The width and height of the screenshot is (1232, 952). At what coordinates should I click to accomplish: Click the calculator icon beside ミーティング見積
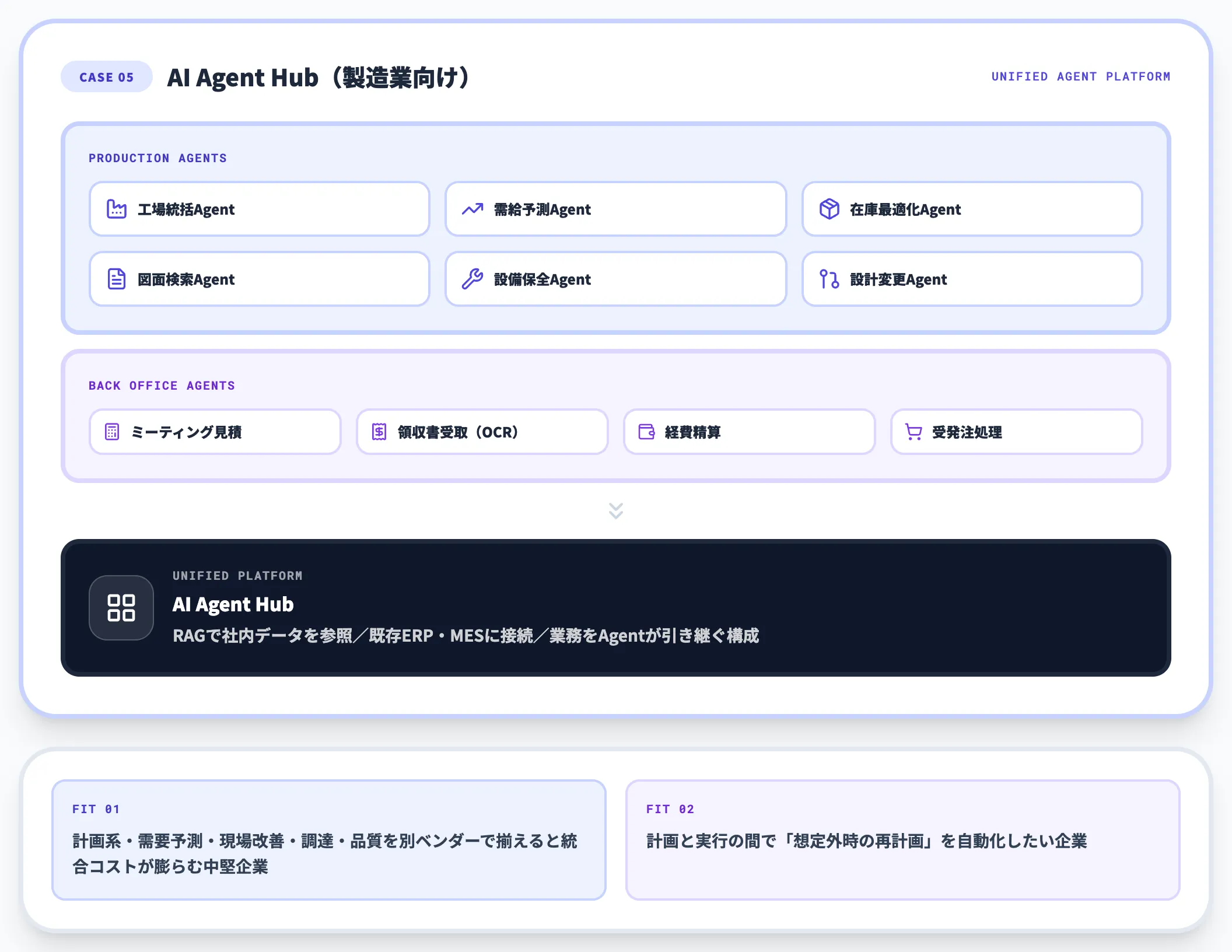click(x=112, y=432)
